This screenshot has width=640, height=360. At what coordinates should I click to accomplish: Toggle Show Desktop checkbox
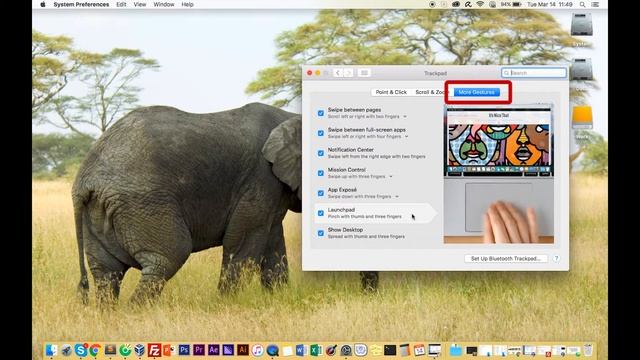click(x=320, y=233)
